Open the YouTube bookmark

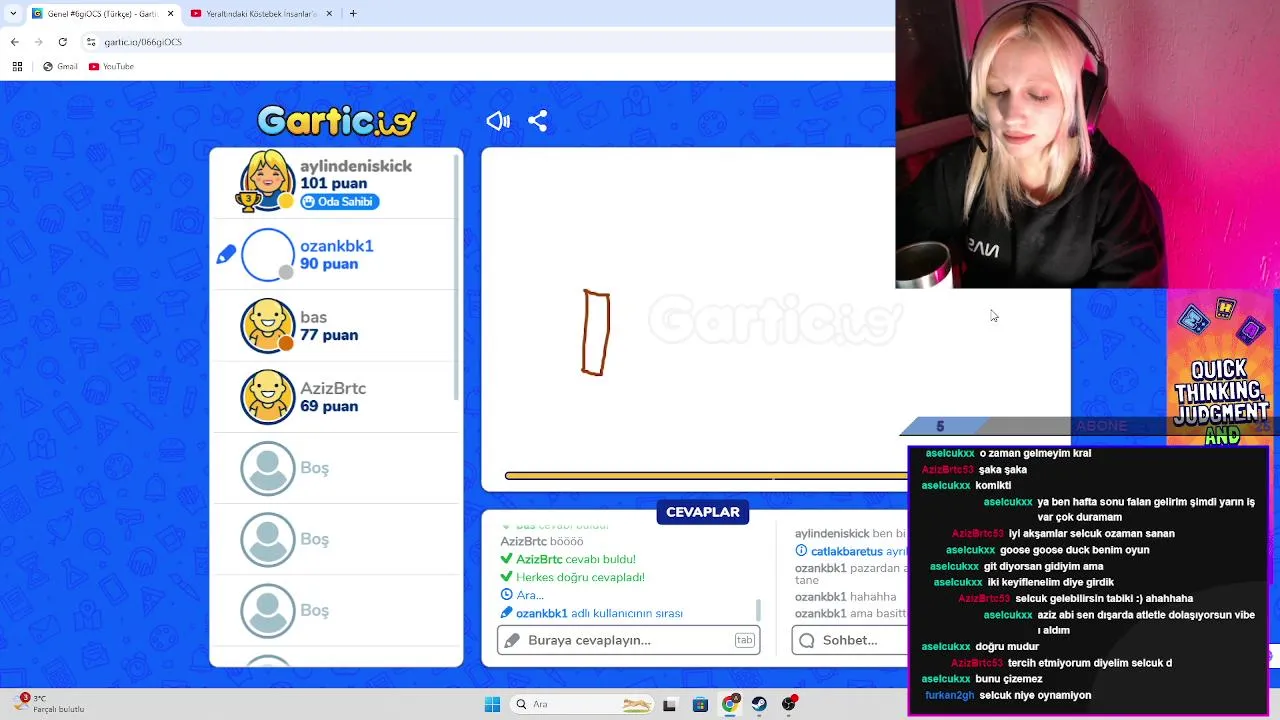click(111, 66)
